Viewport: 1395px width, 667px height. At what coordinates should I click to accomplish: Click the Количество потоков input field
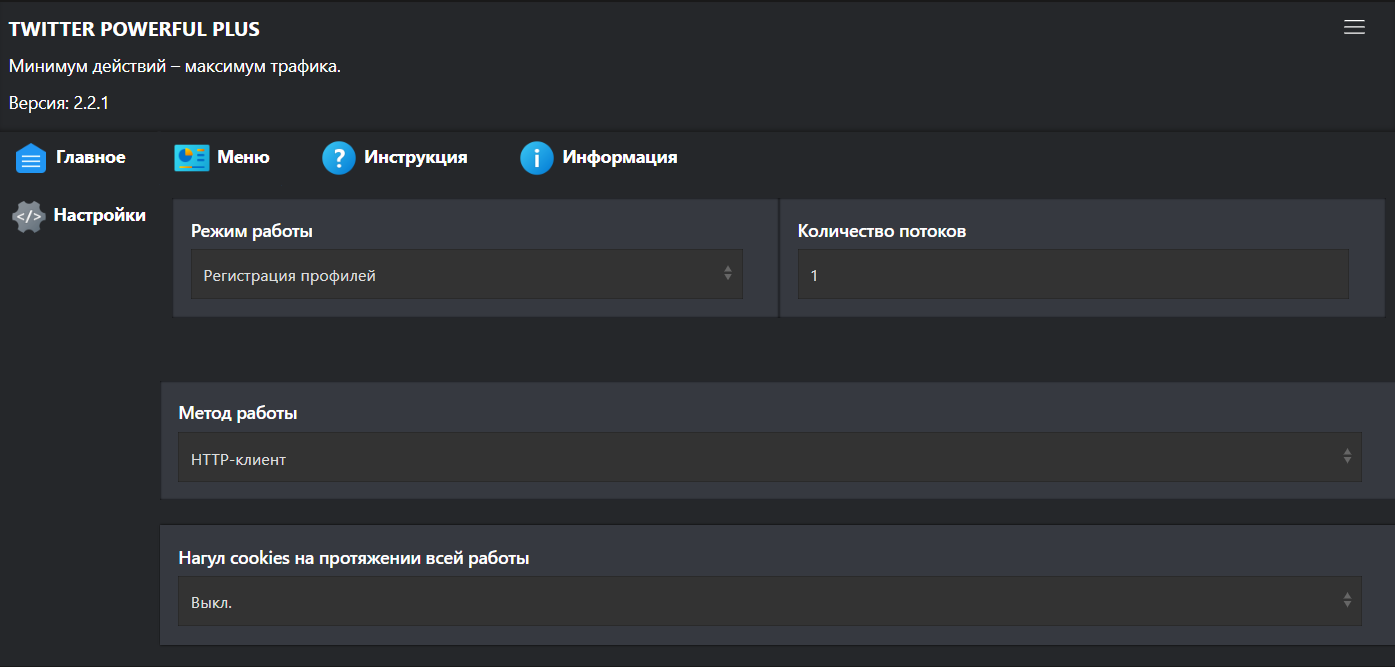point(1072,275)
